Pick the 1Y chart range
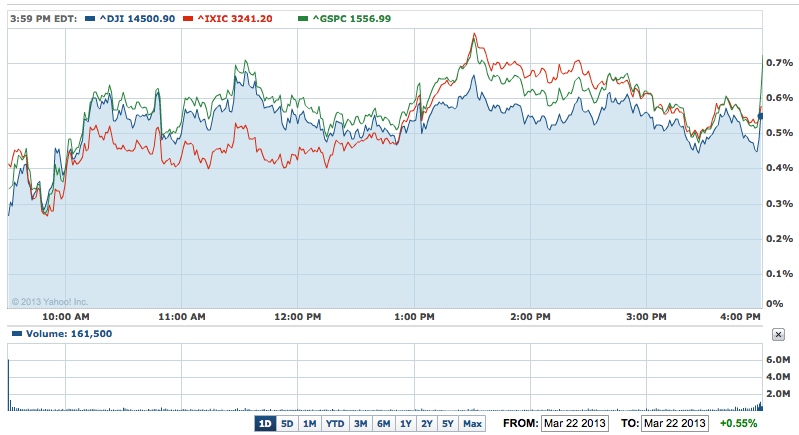The height and width of the screenshot is (435, 799). click(x=405, y=424)
